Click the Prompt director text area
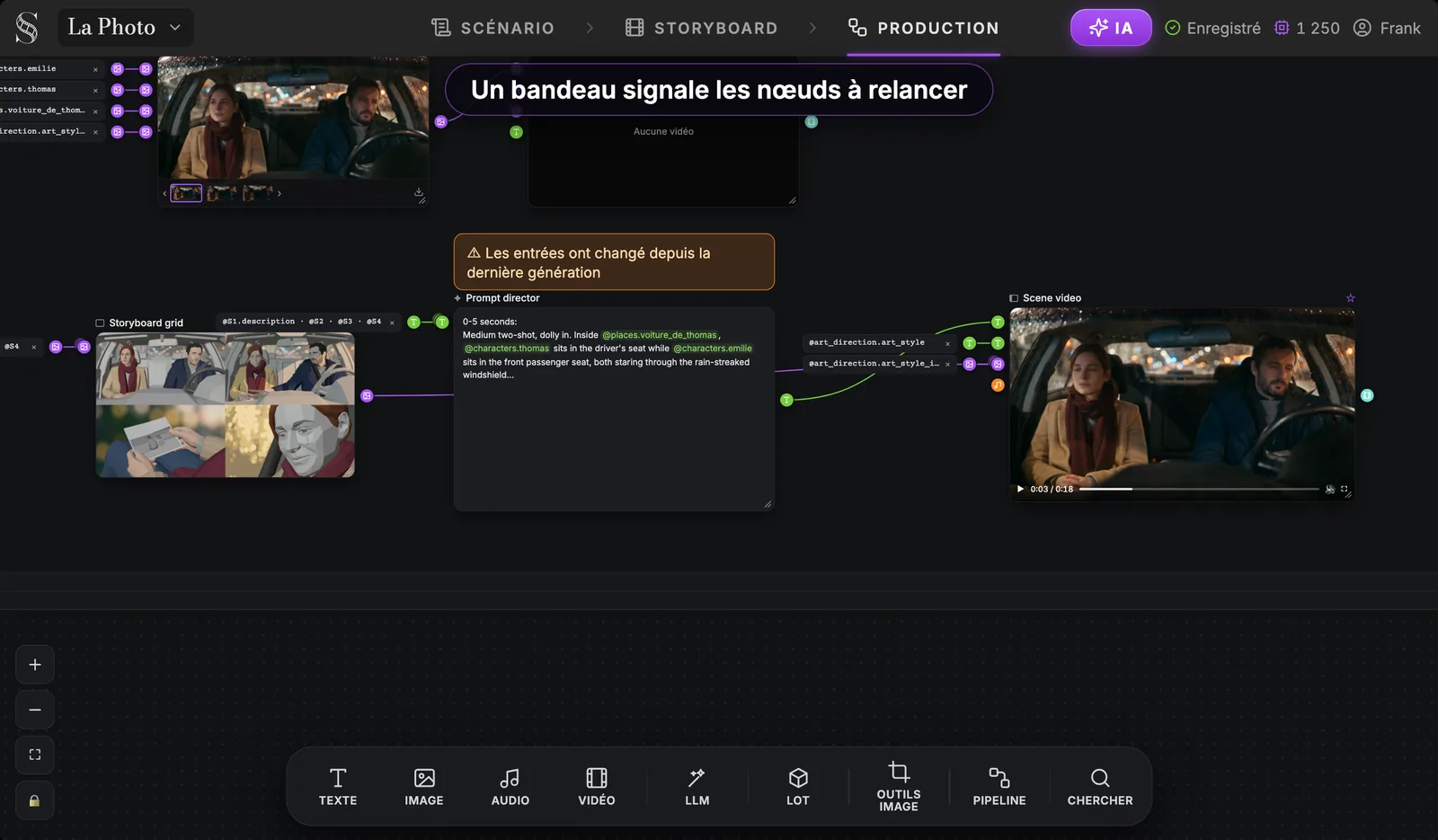 614,409
